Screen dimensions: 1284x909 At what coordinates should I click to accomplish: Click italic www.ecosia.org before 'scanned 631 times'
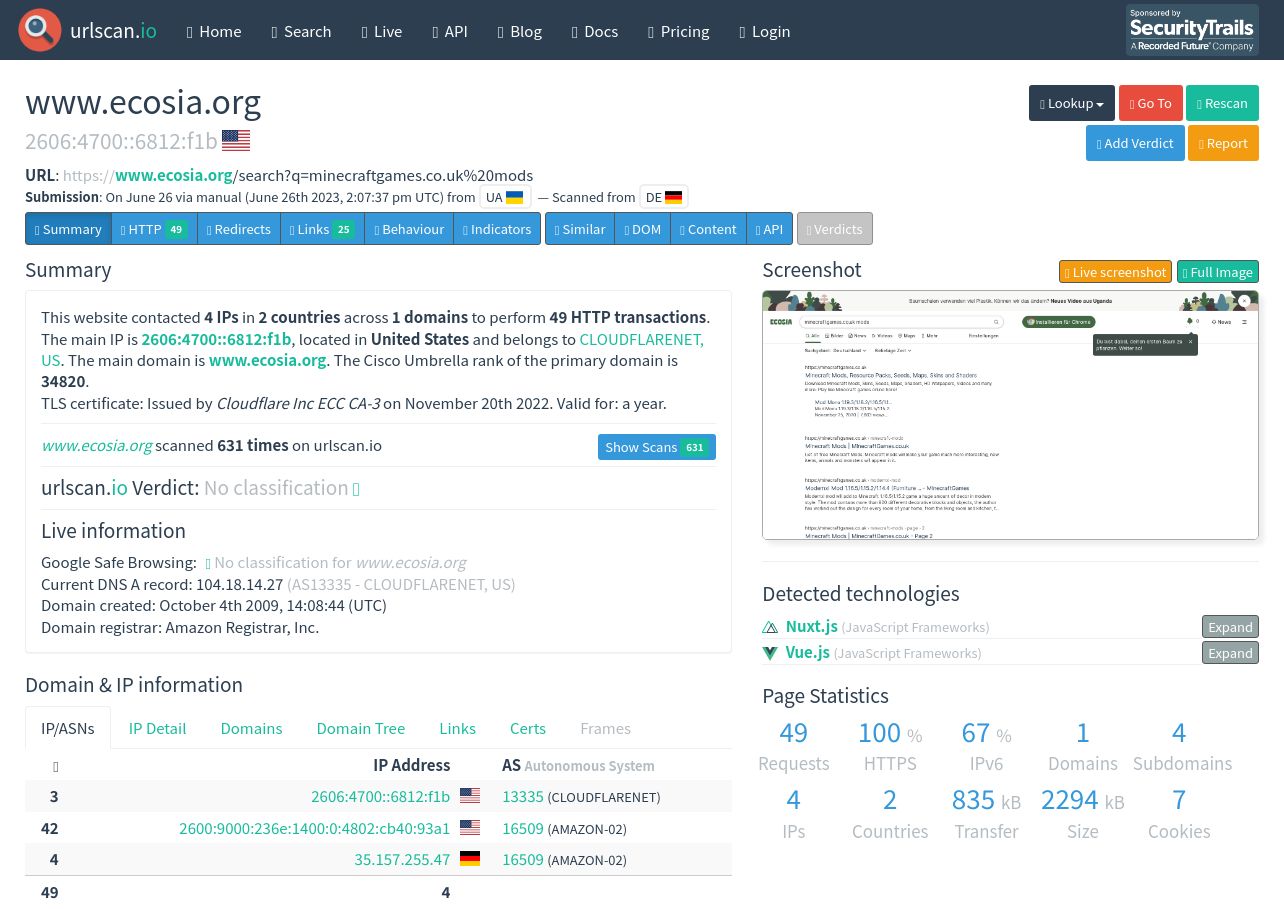(97, 445)
